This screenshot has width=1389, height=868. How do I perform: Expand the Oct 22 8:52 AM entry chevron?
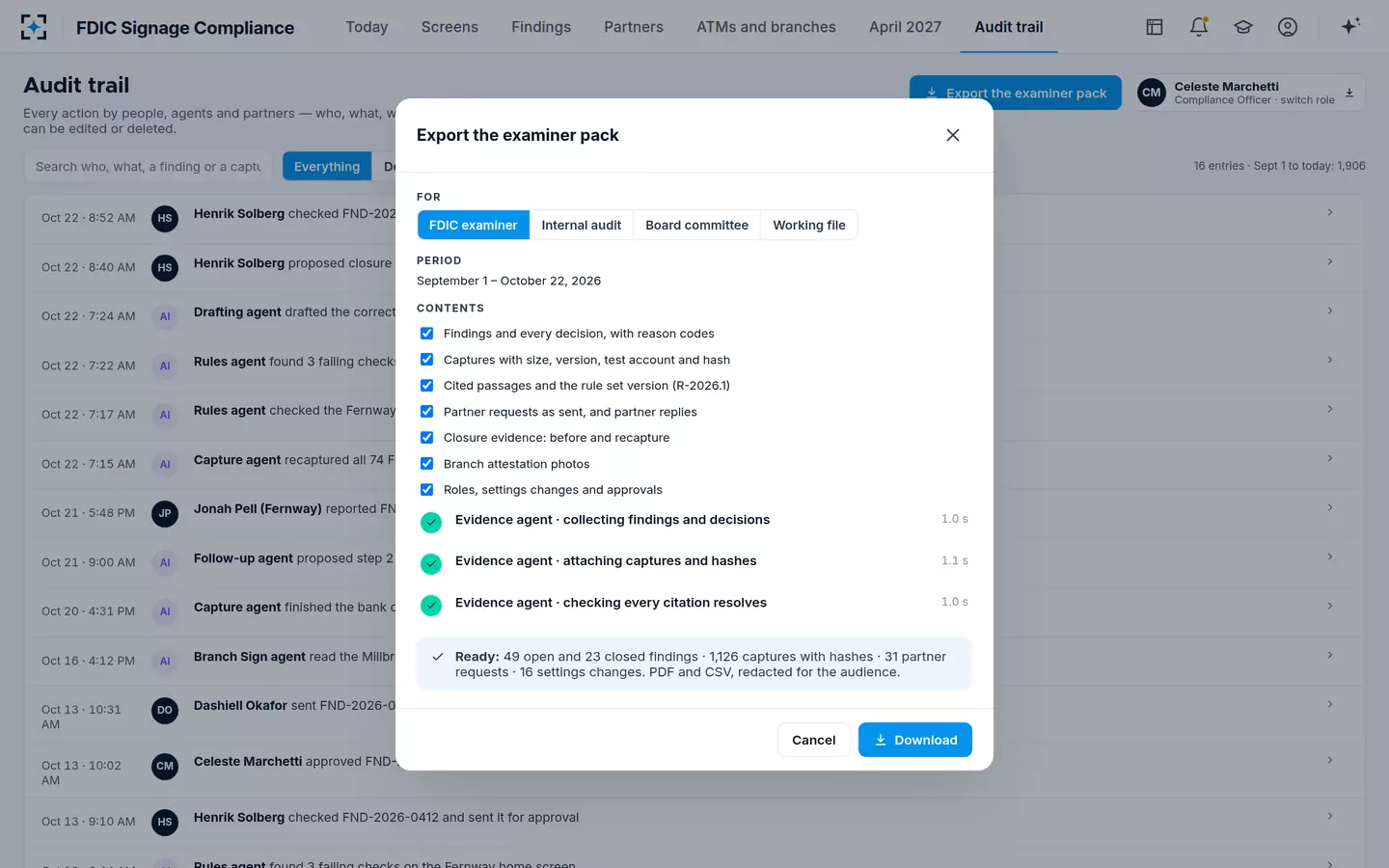[x=1330, y=212]
